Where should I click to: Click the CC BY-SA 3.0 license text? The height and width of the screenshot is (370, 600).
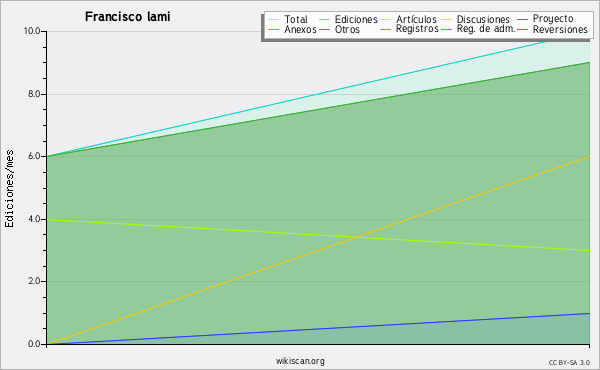click(569, 363)
